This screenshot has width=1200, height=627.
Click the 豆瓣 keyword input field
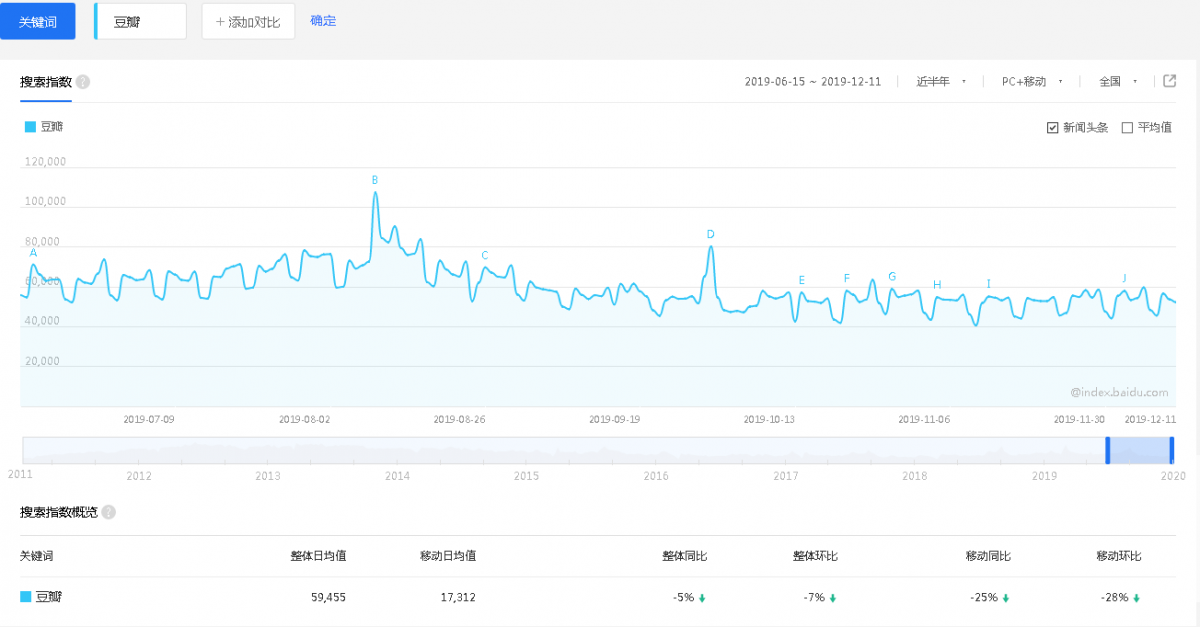(140, 21)
